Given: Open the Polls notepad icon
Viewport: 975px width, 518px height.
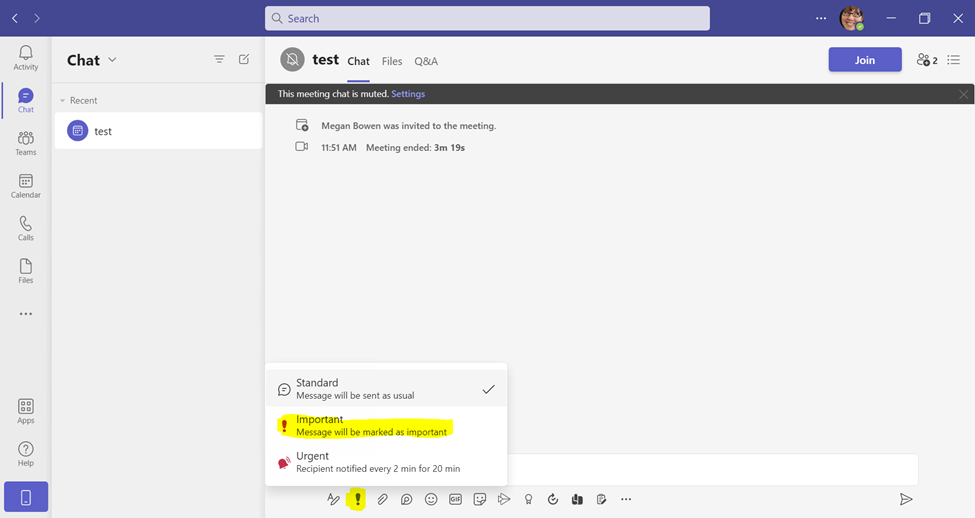Looking at the screenshot, I should 601,499.
